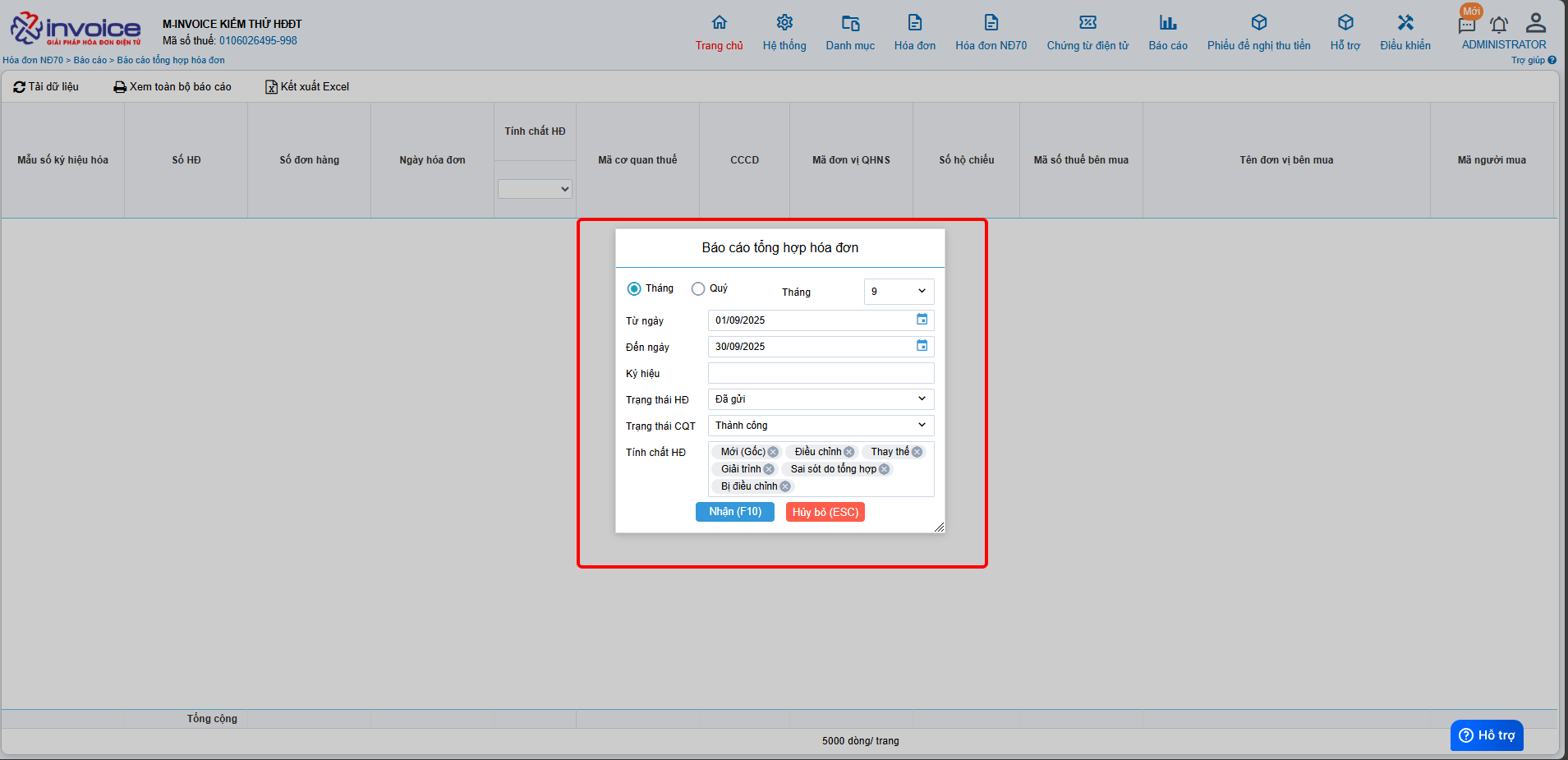1568x760 pixels.
Task: Open the Trạng thái CQT dropdown
Action: pos(821,426)
